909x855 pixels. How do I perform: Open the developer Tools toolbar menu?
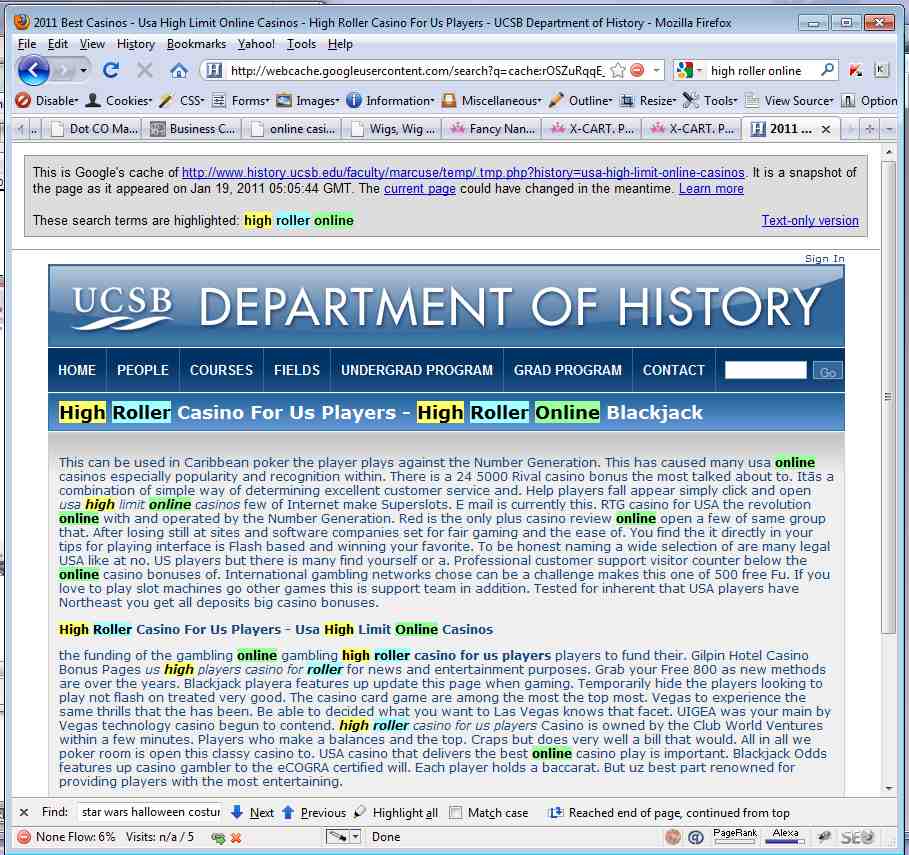(711, 101)
